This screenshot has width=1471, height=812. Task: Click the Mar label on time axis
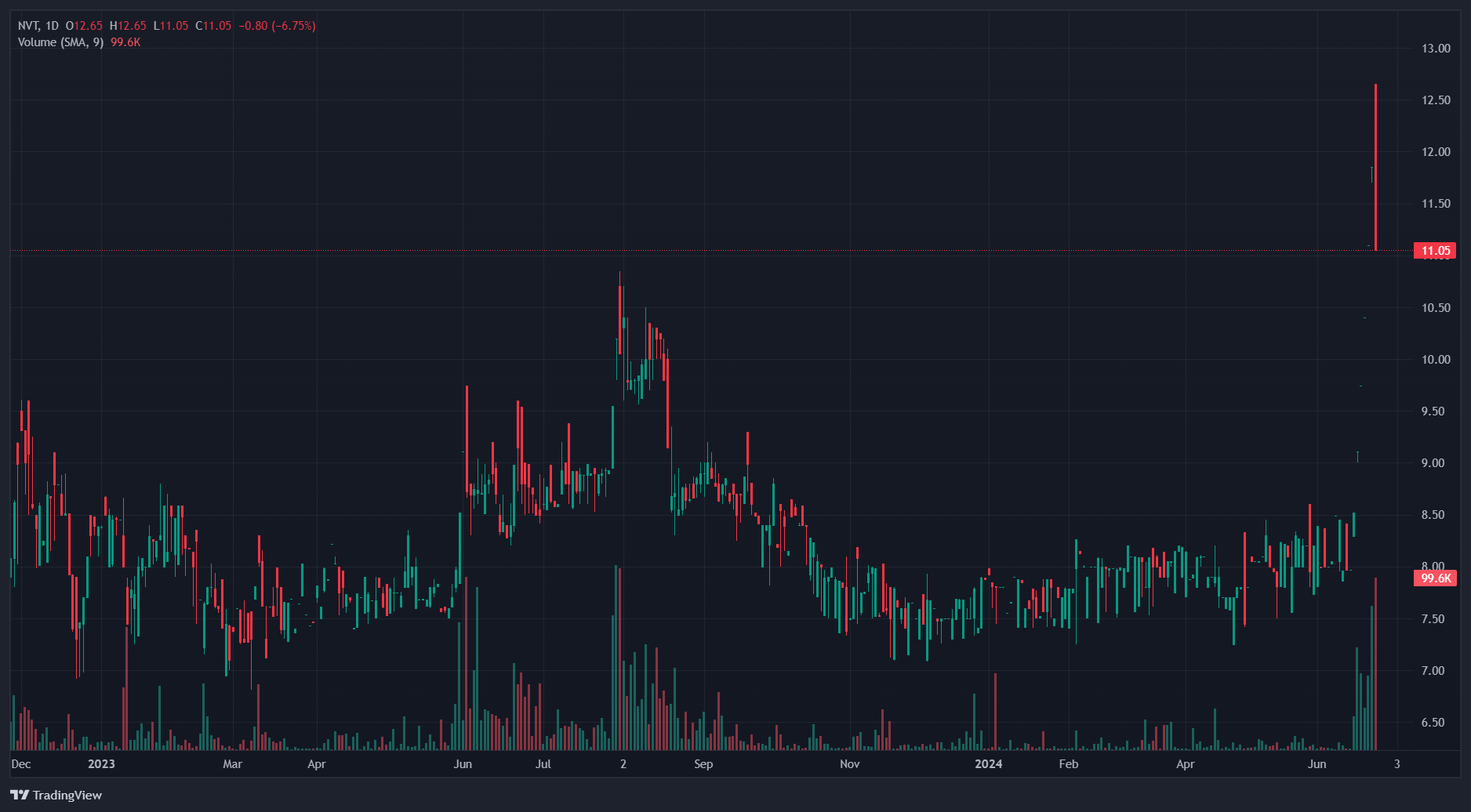[232, 764]
